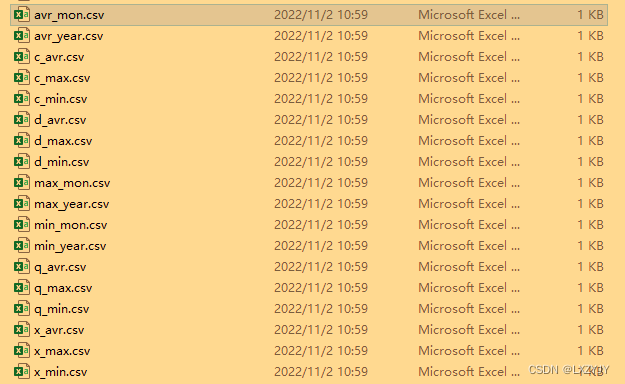The height and width of the screenshot is (384, 625).
Task: Click the file icon of max_mon.csv
Action: coord(22,183)
